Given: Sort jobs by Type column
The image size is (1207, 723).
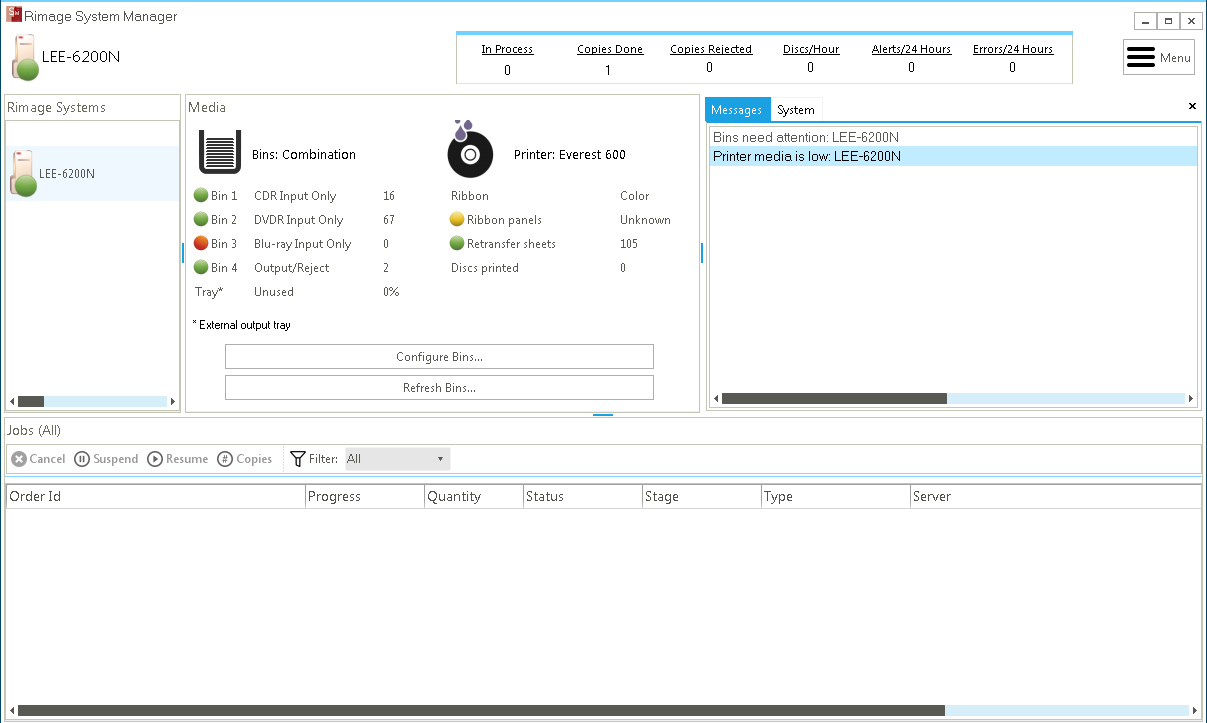Looking at the screenshot, I should coord(835,496).
